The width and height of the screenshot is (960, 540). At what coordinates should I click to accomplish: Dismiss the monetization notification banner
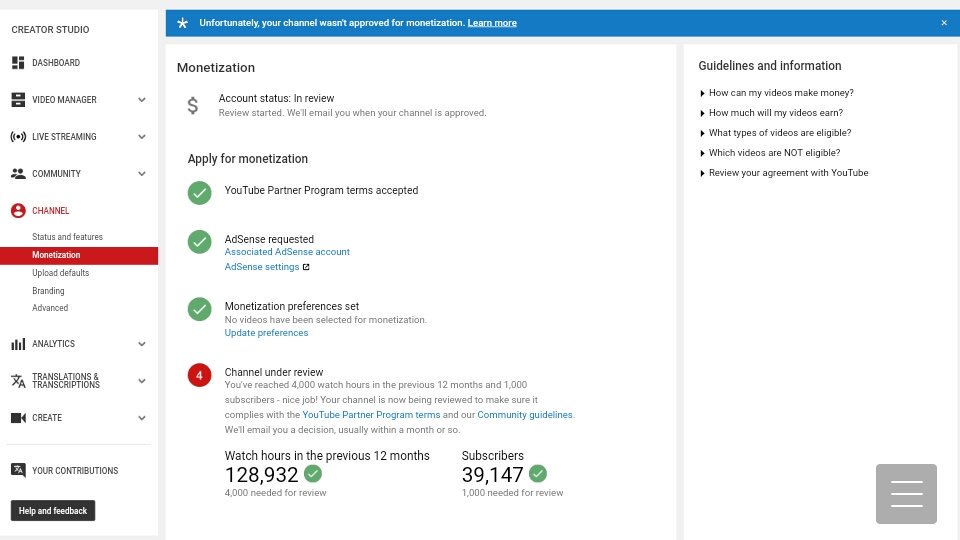pos(944,23)
